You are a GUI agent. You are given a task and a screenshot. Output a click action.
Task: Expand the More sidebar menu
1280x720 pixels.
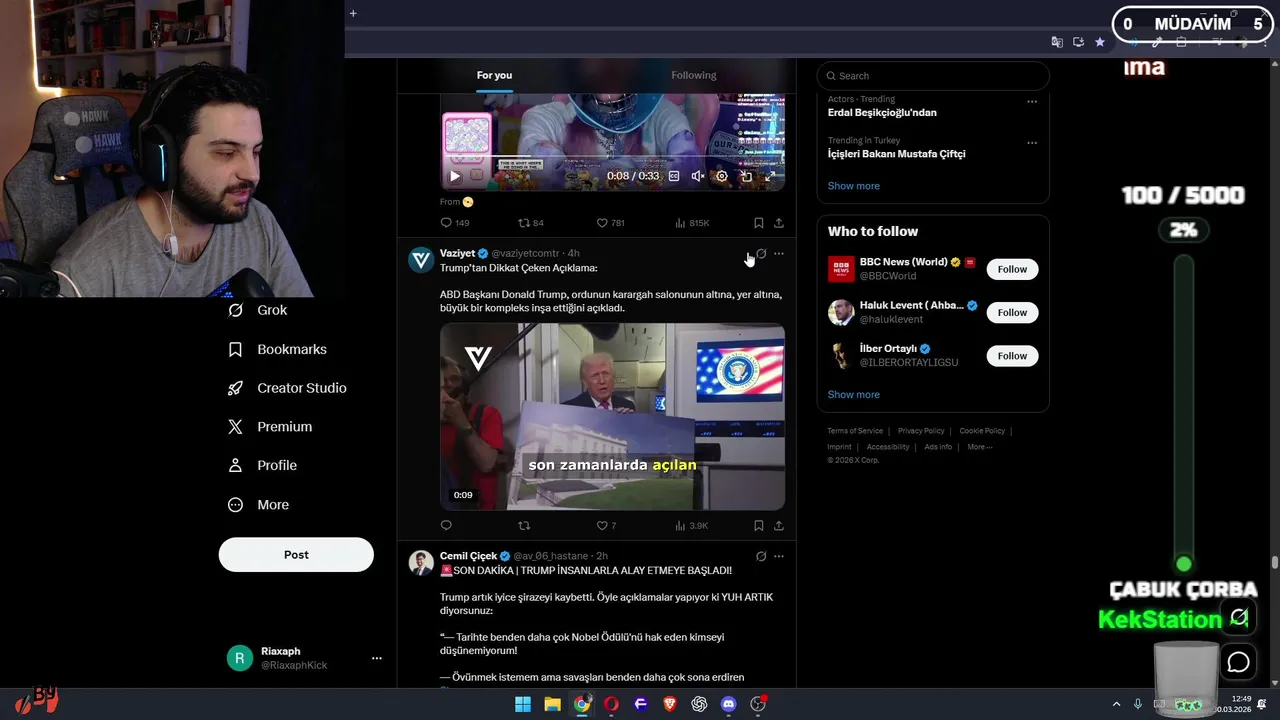pos(259,505)
